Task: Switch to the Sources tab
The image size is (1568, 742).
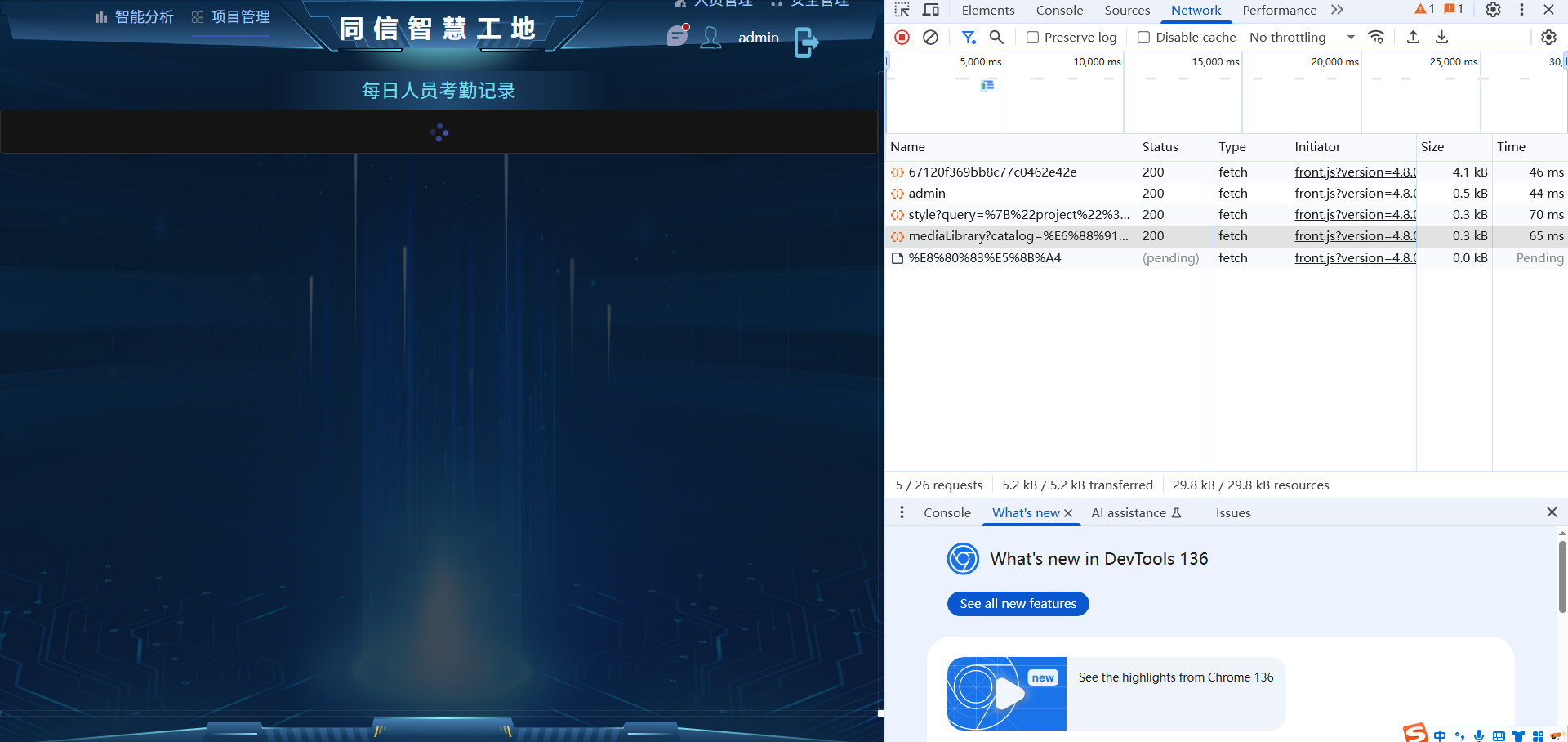Action: (x=1127, y=10)
